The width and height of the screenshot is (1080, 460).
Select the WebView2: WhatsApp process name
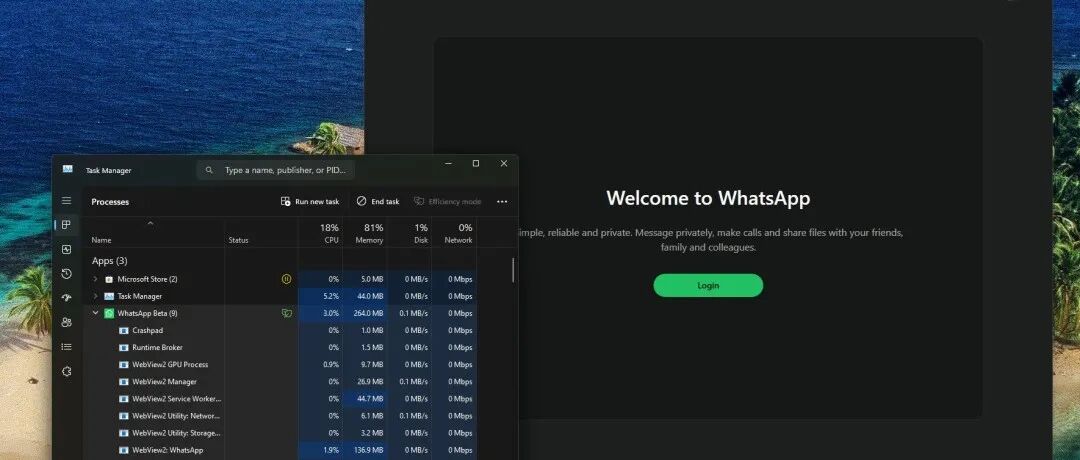point(167,450)
